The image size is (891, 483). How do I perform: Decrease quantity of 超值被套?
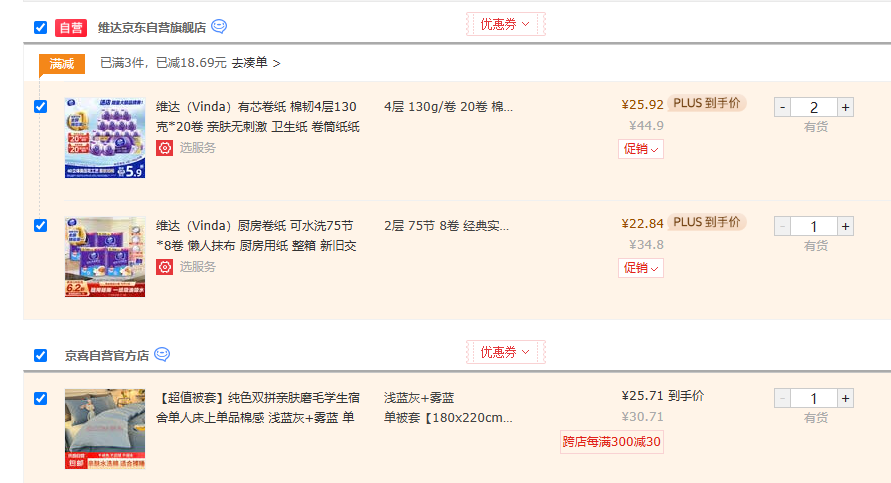pyautogui.click(x=782, y=398)
